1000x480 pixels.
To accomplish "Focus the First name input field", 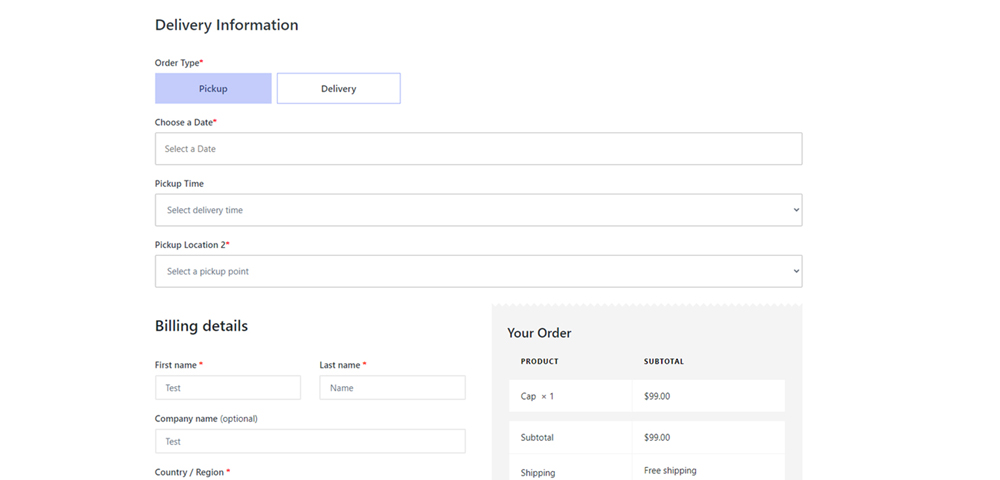I will [227, 388].
